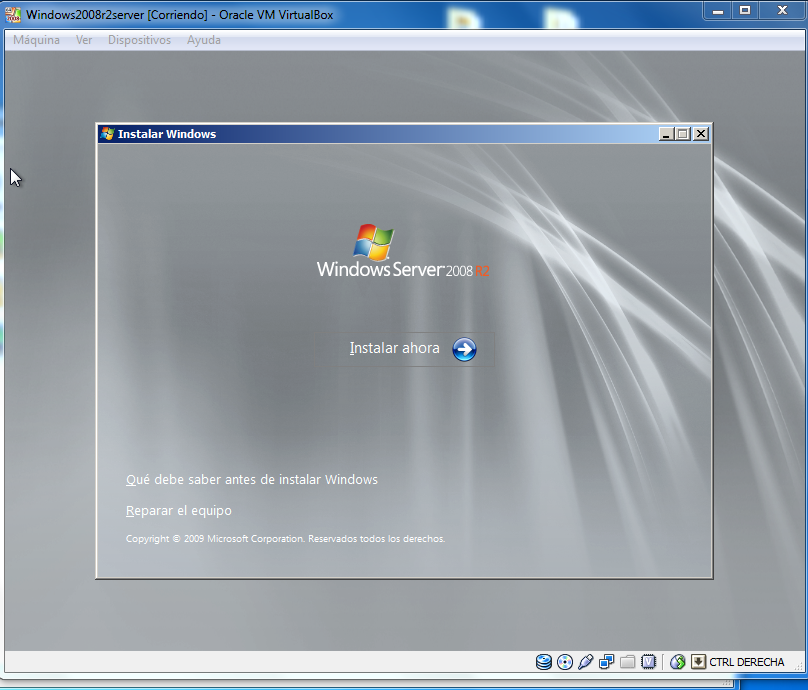Click the USB devices status icon

pos(585,662)
